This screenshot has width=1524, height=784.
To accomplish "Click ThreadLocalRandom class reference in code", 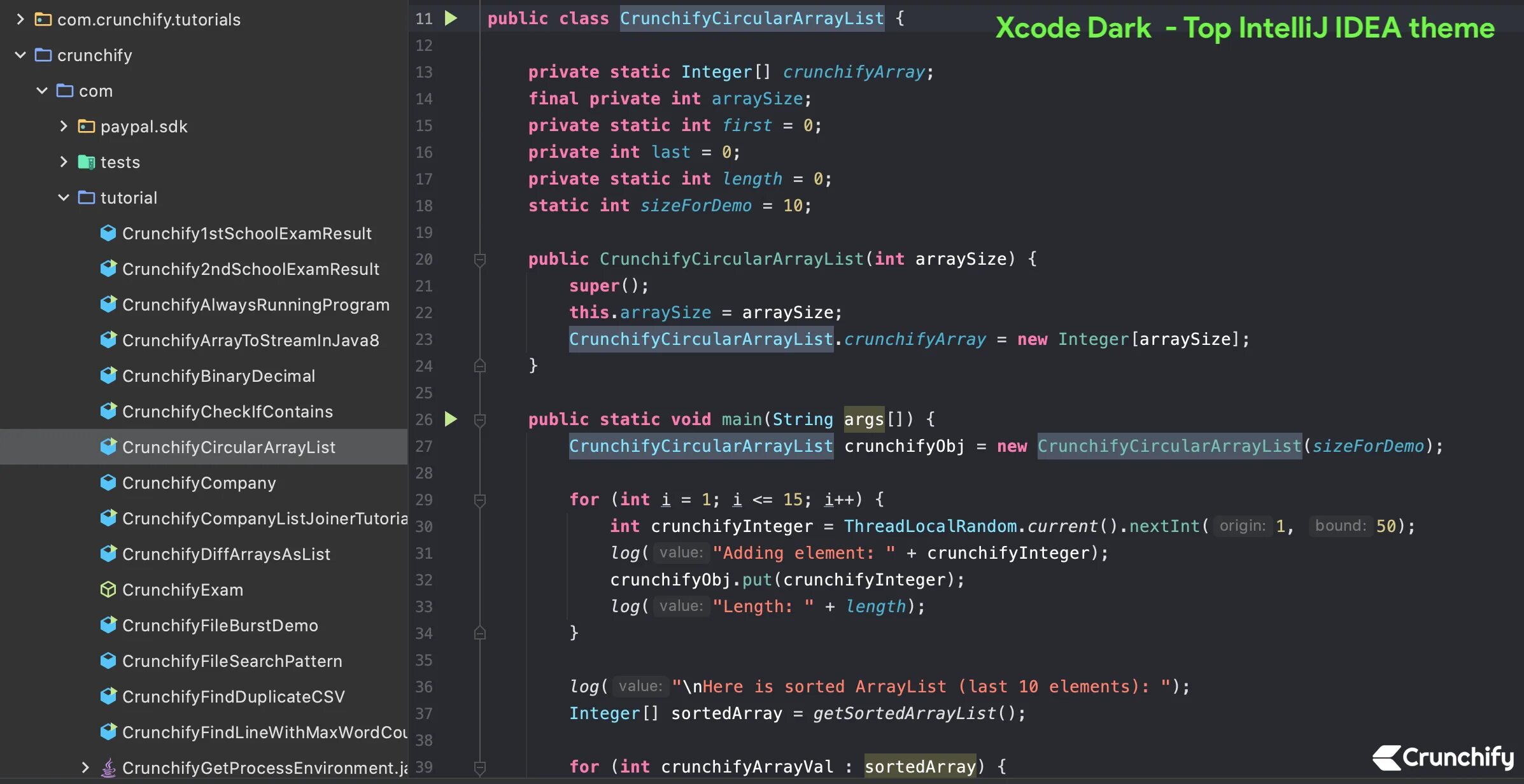I will click(929, 526).
